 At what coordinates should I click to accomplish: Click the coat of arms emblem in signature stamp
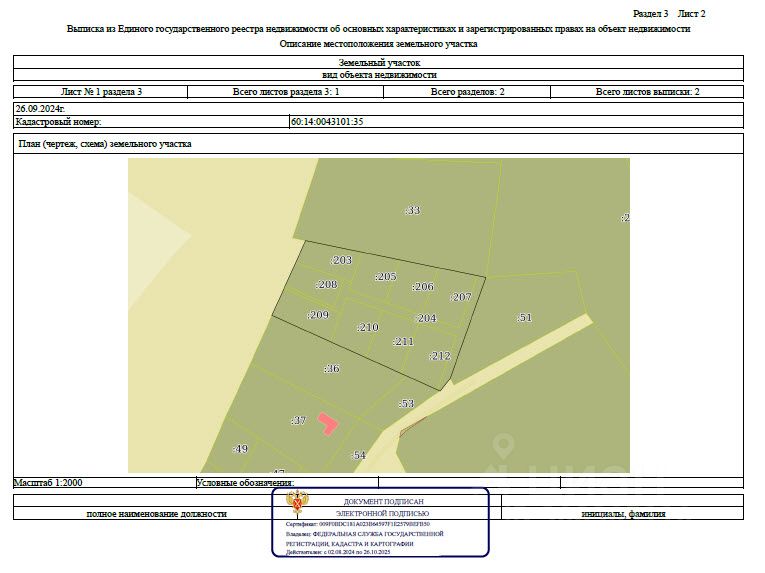click(297, 504)
